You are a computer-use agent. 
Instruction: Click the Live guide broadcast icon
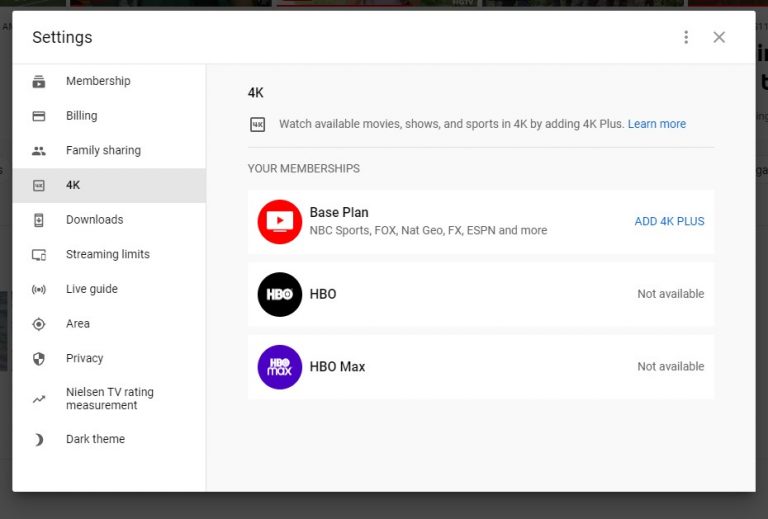[39, 290]
